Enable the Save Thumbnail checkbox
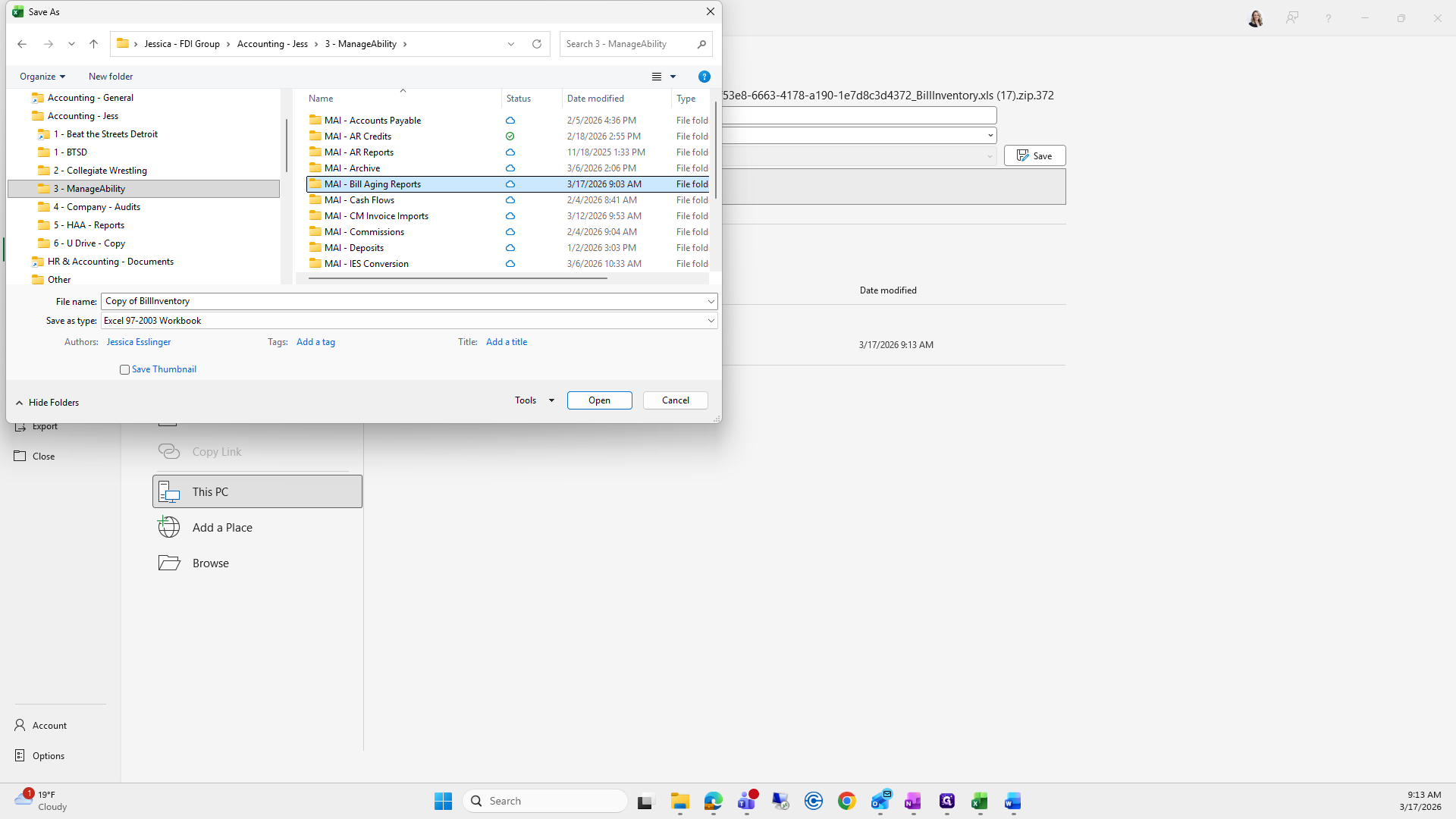Screen dimensions: 1456x819 pyautogui.click(x=124, y=369)
